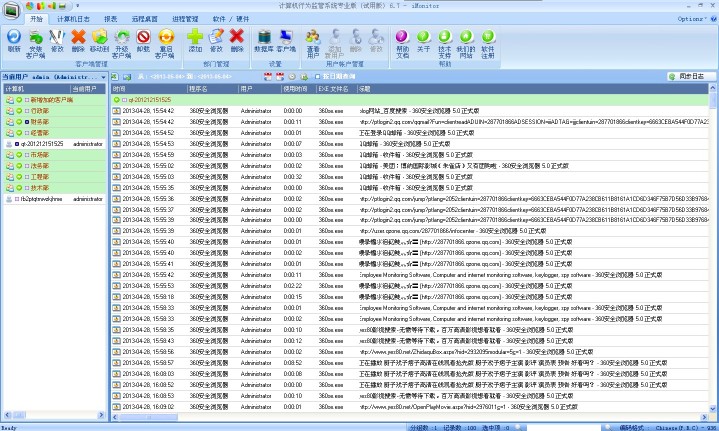
Task: Click the iMonitor application logo button
Action: click(11, 11)
